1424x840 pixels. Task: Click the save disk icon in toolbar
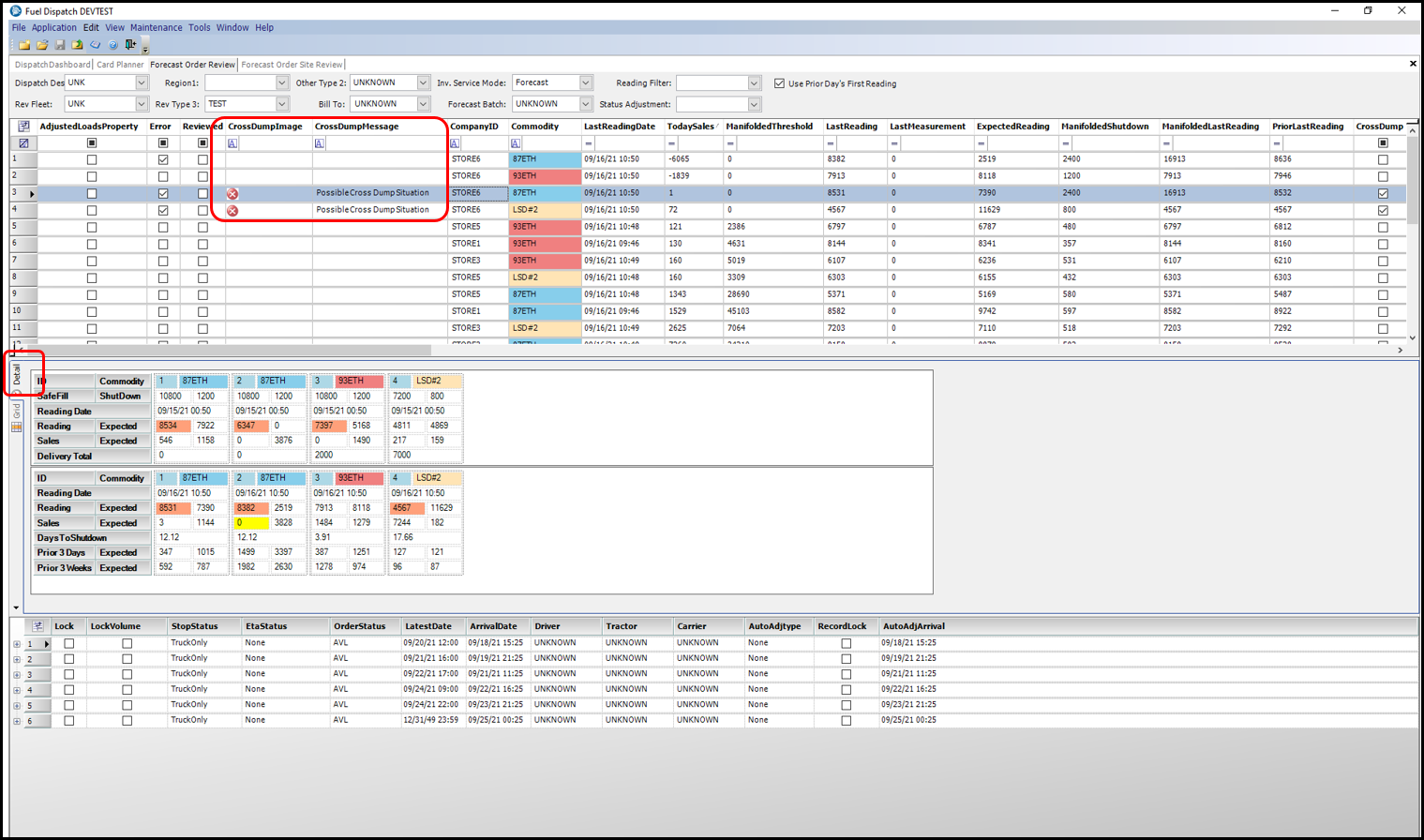pyautogui.click(x=60, y=45)
